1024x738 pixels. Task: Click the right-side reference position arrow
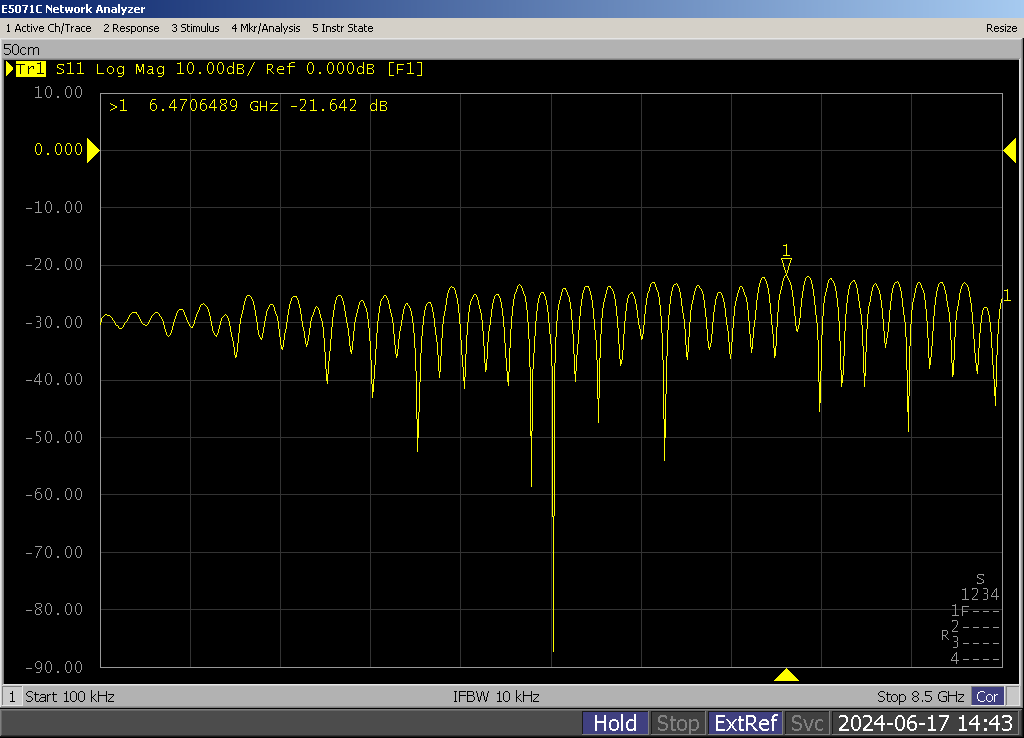(1009, 150)
